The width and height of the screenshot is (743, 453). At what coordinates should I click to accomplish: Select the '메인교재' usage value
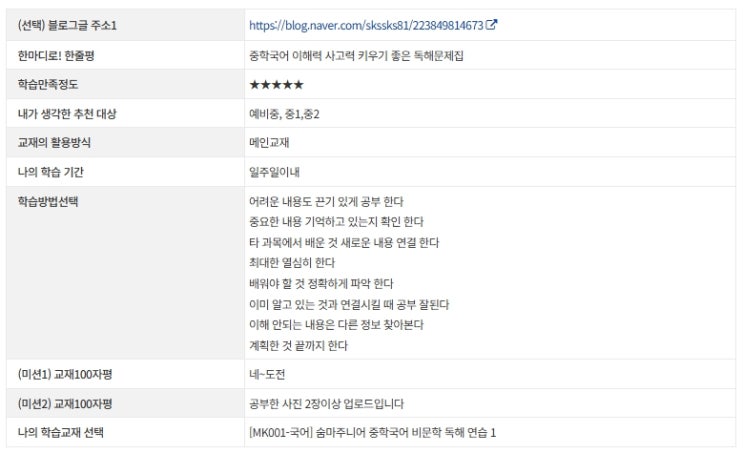(269, 143)
